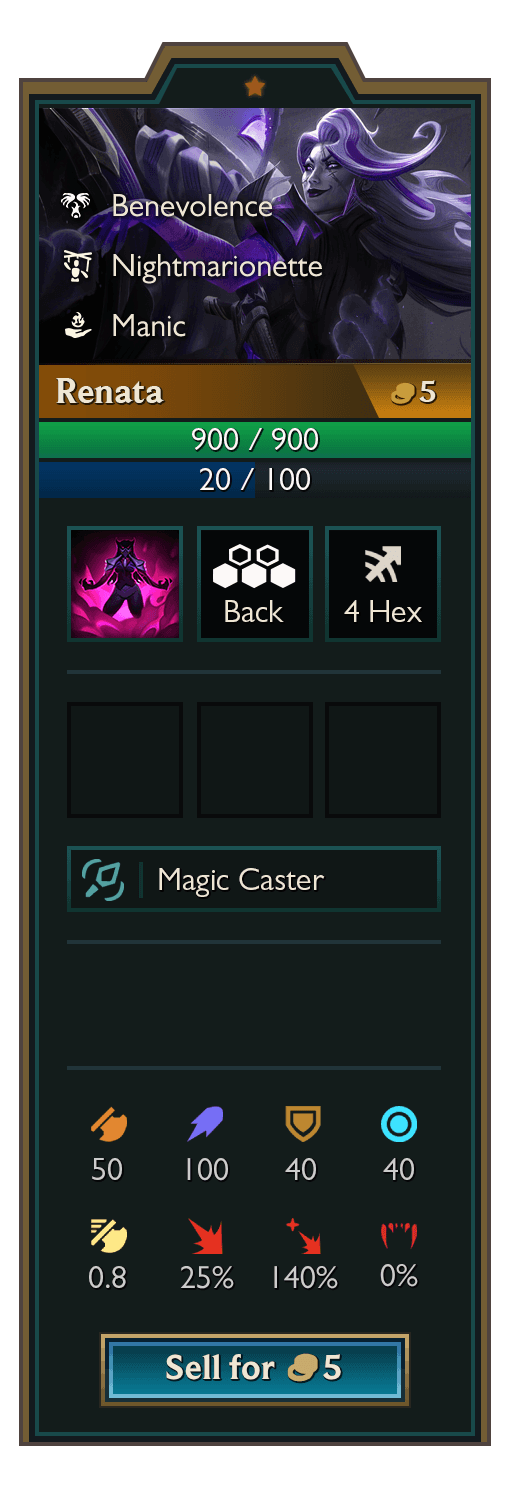The width and height of the screenshot is (510, 1500).
Task: Click the green 900 / 900 health bar
Action: 255,440
